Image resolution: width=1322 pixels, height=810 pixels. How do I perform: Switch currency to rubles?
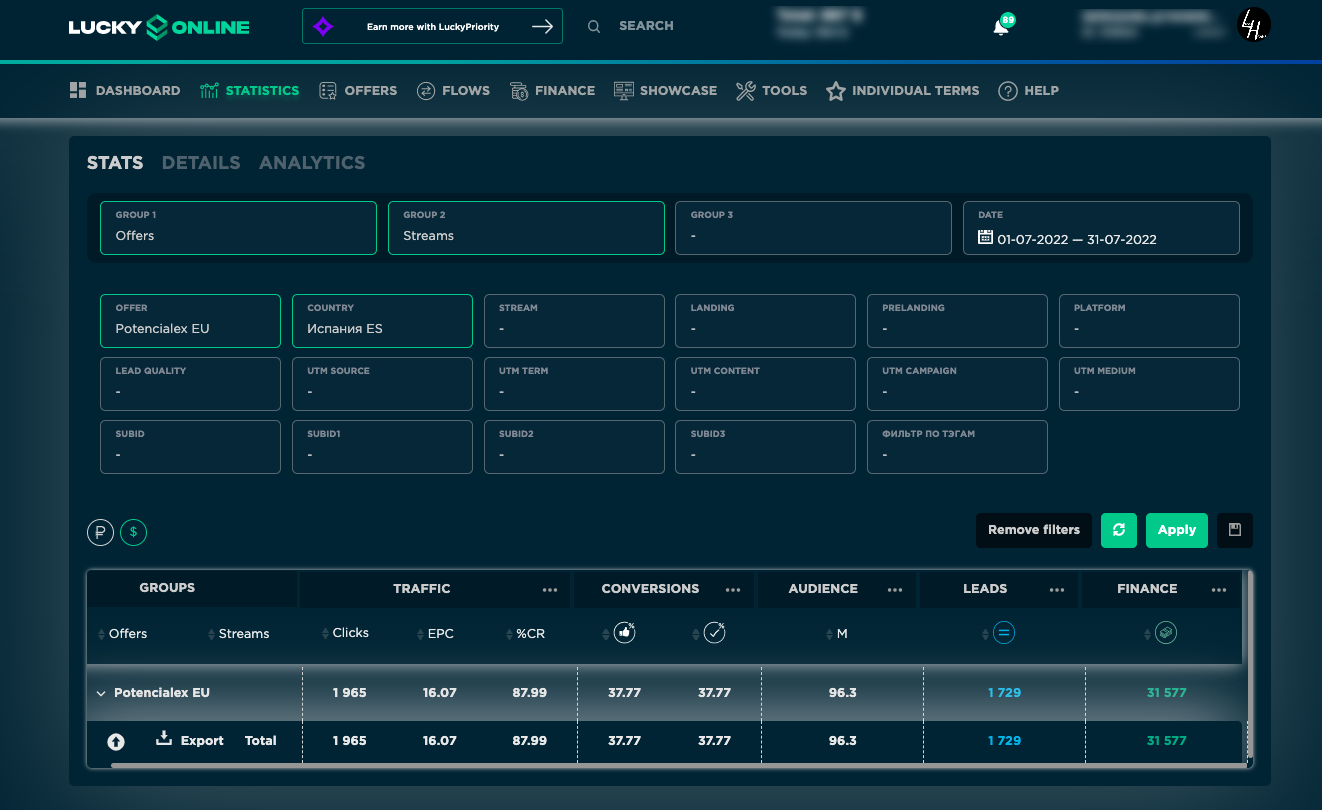pos(100,533)
